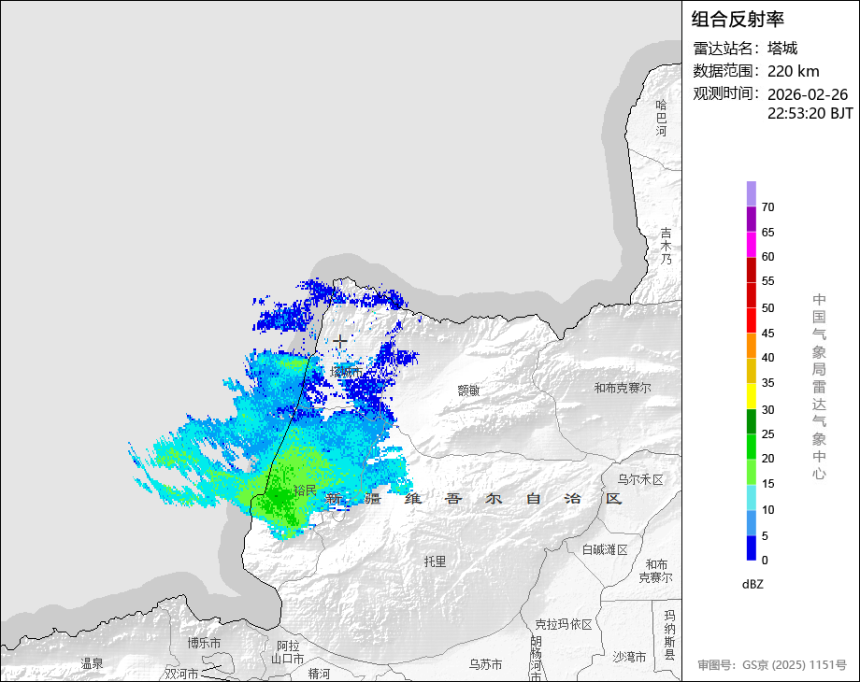Click the purple 65-70 dBZ swatch

coord(751,219)
